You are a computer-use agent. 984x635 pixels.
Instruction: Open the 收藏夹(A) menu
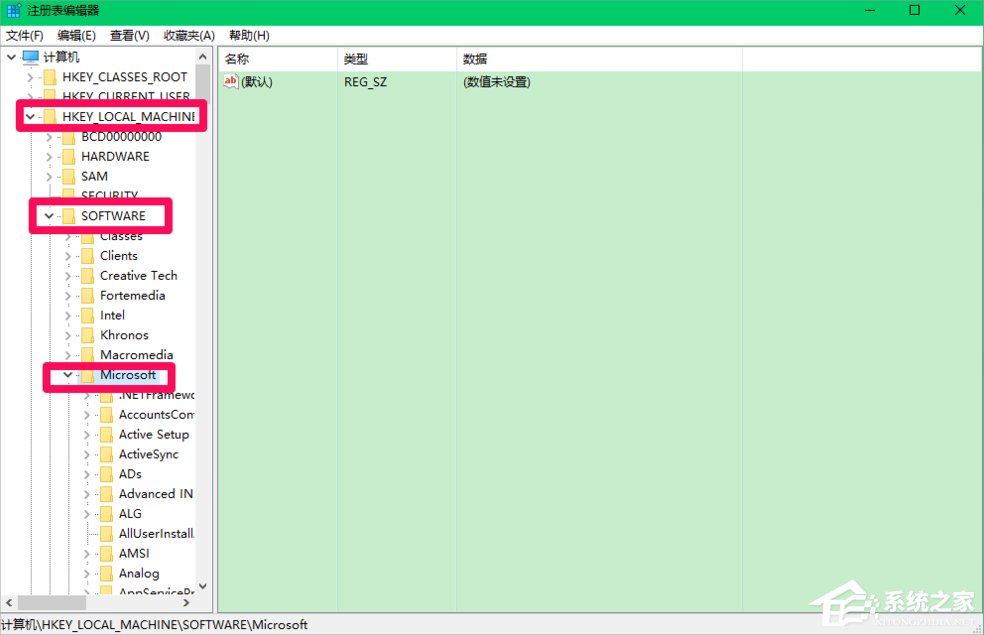coord(189,35)
